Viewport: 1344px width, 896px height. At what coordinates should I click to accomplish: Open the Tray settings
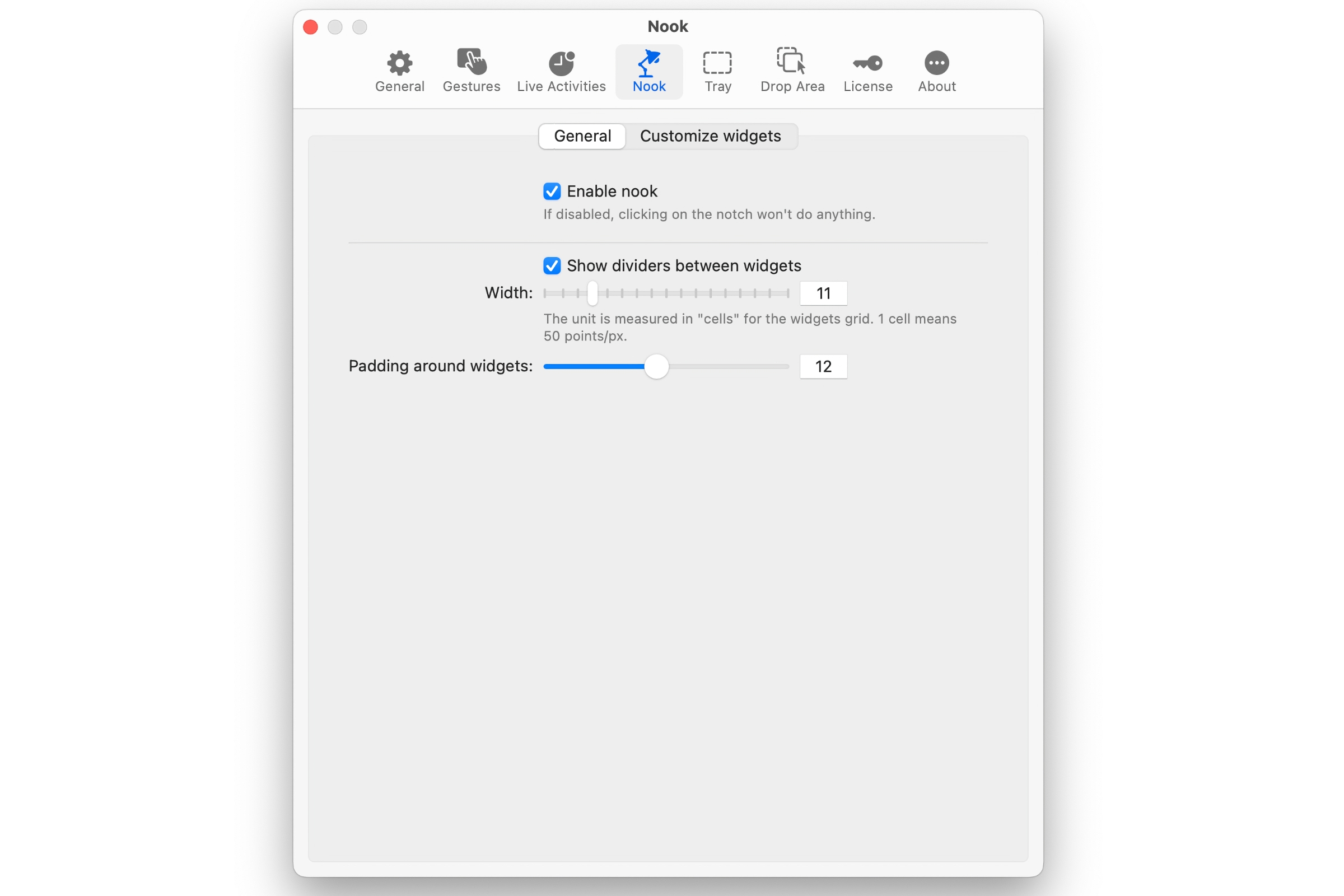point(717,71)
